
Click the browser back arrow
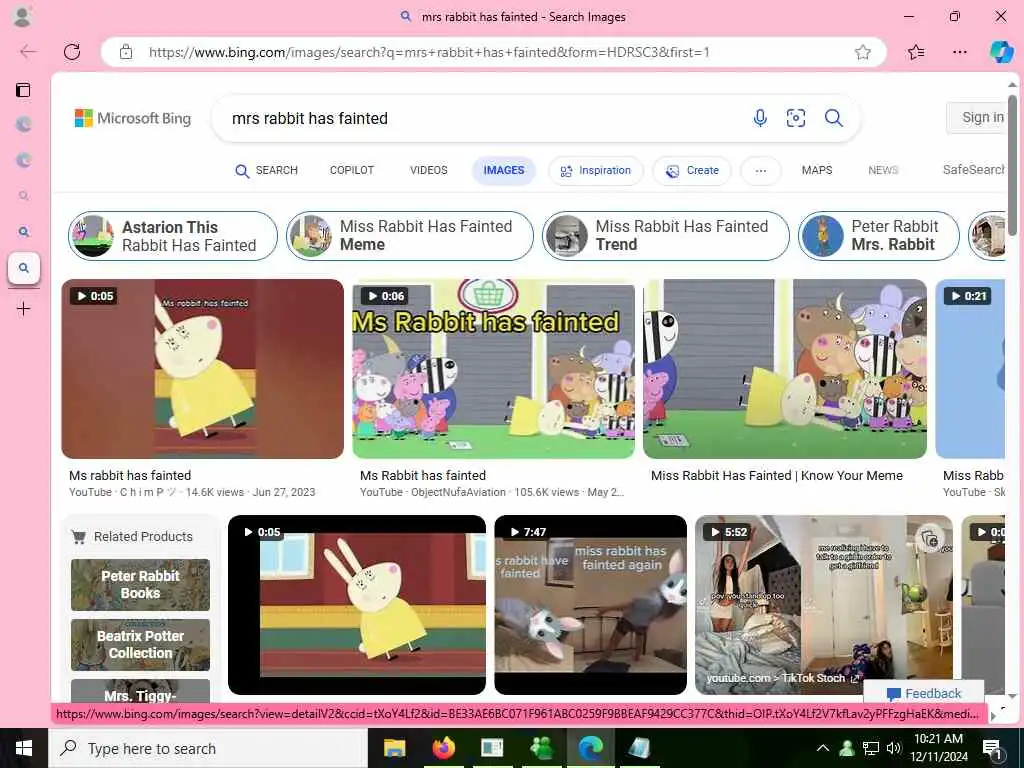tap(28, 52)
